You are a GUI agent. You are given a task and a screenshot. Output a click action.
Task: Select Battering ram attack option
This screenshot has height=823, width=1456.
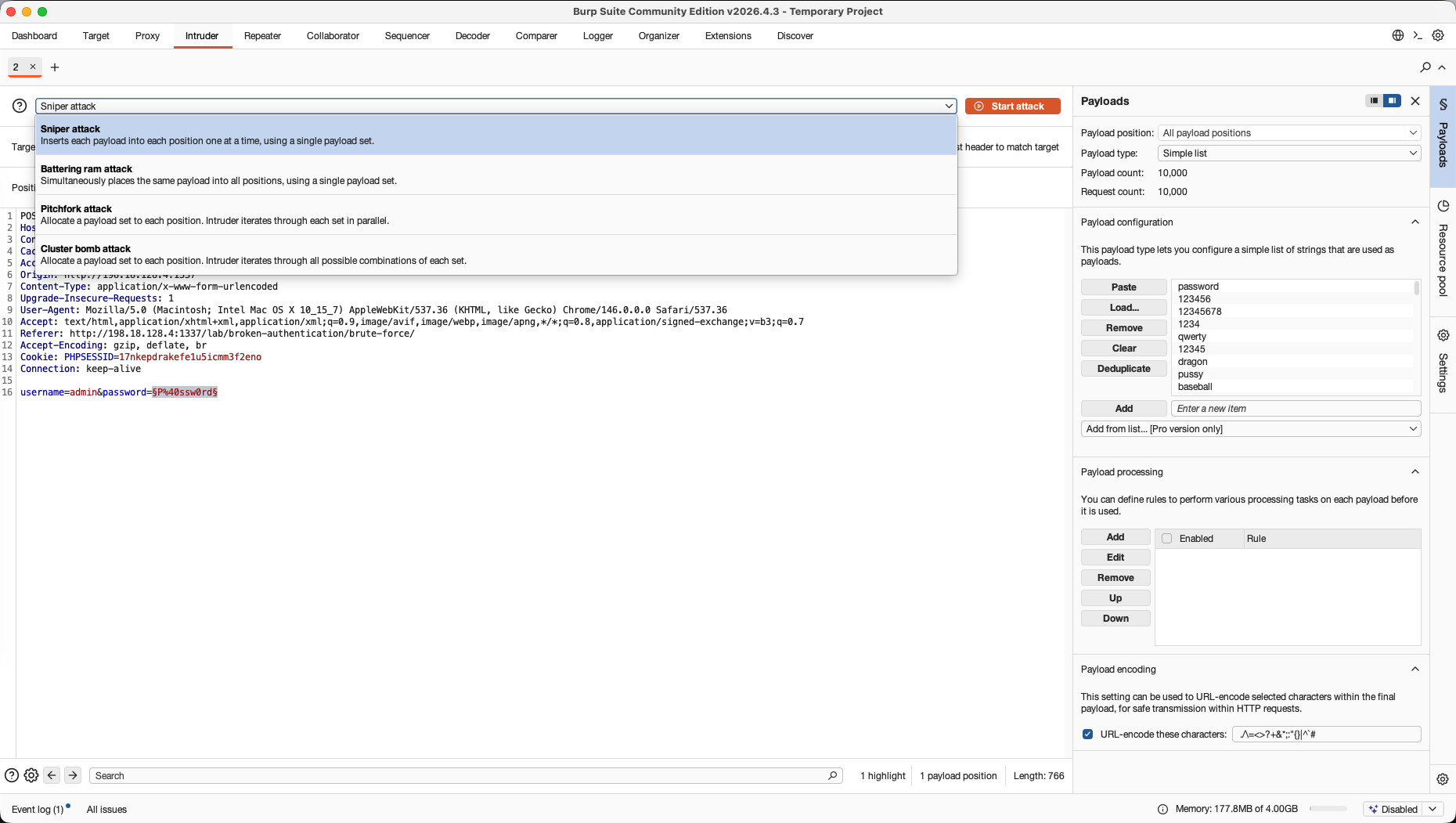tap(496, 175)
